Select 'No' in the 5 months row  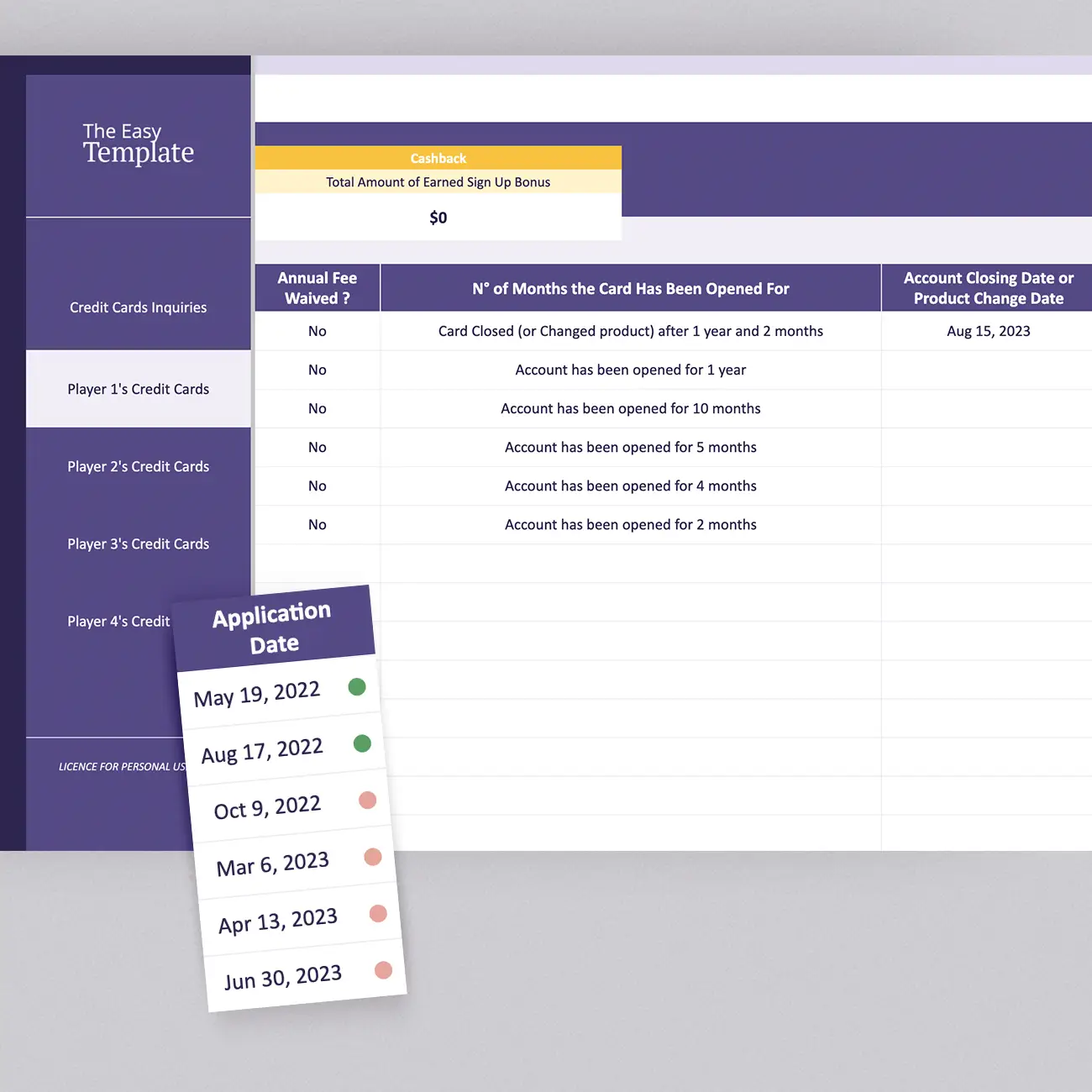(318, 447)
